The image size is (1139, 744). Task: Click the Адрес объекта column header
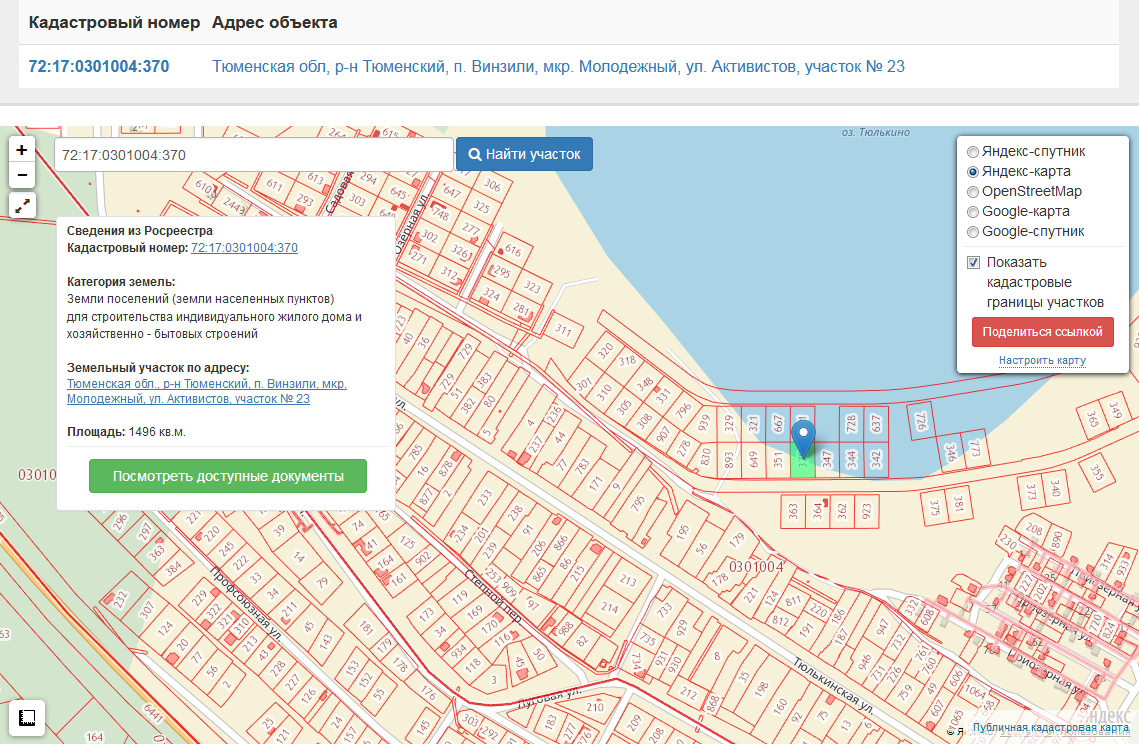[275, 23]
